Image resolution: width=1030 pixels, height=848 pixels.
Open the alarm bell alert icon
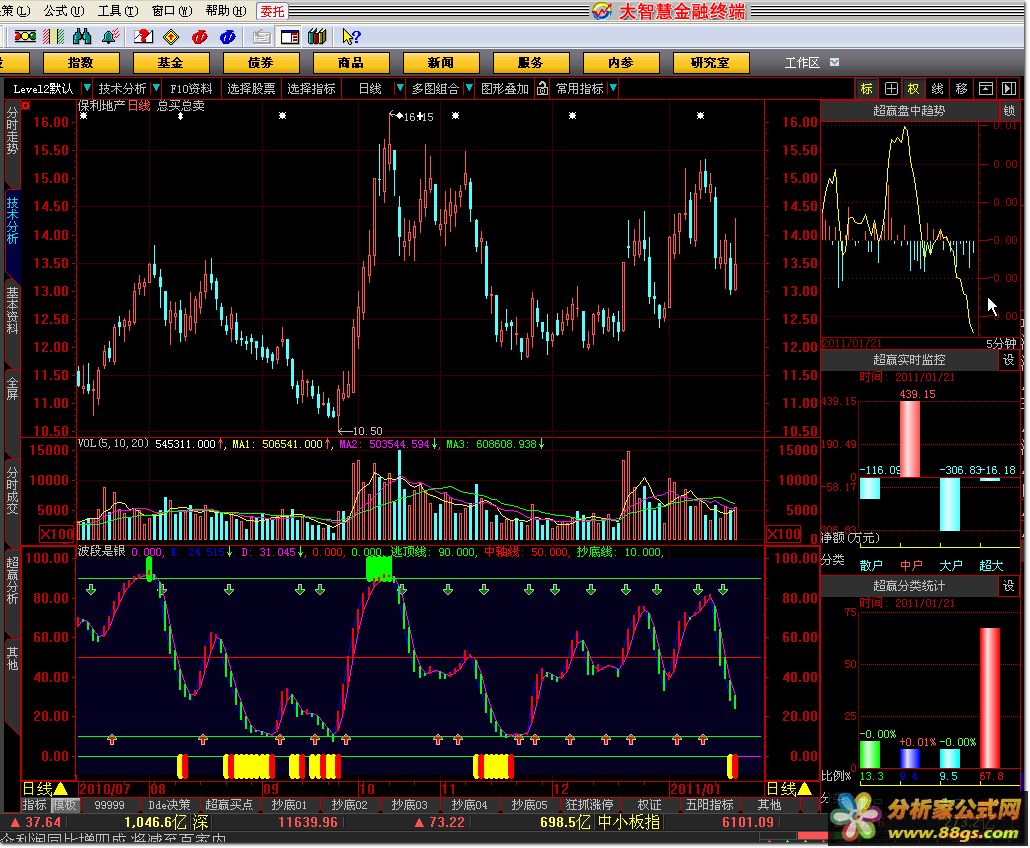(x=110, y=37)
